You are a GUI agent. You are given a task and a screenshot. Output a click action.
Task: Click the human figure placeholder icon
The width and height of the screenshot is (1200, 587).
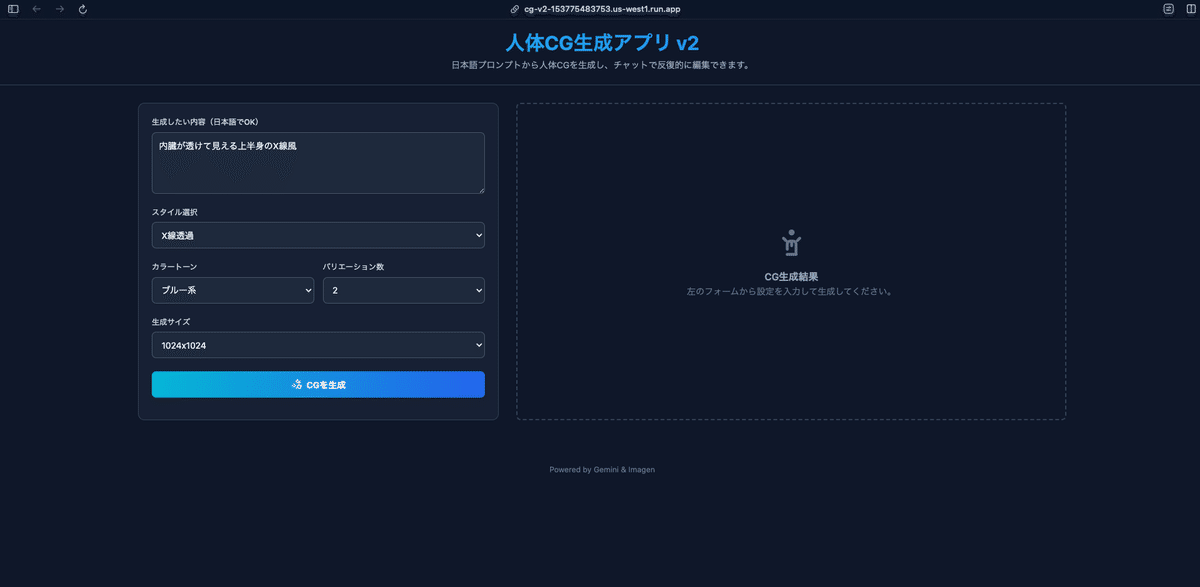(x=791, y=243)
